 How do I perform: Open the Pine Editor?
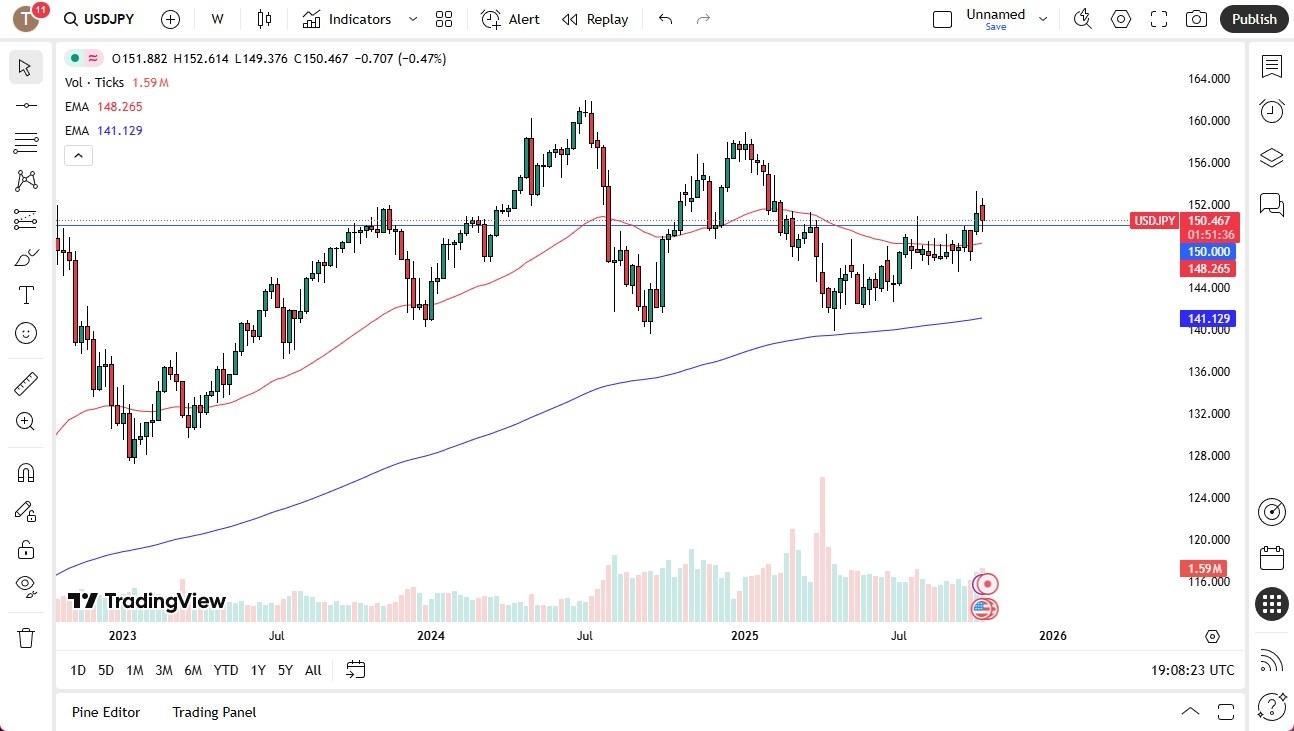pyautogui.click(x=106, y=712)
